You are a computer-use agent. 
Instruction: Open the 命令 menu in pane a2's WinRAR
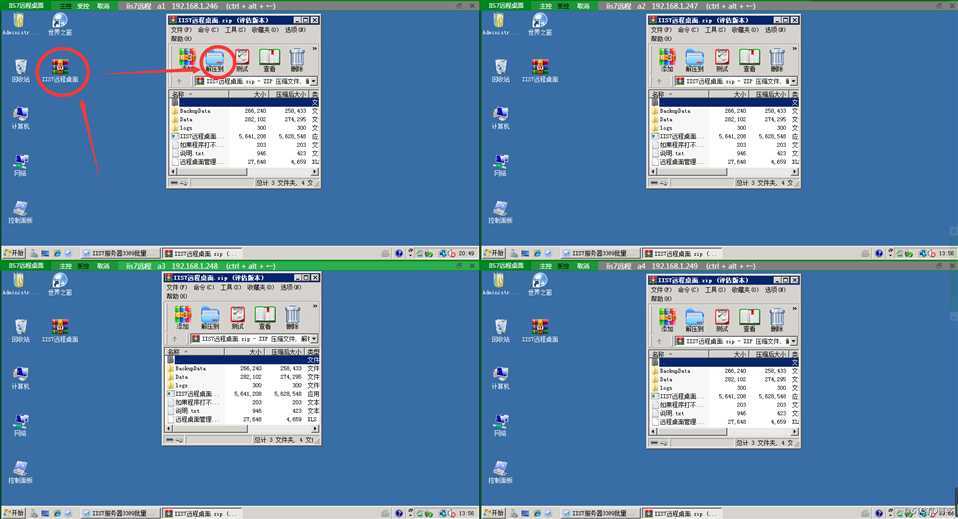tap(687, 29)
